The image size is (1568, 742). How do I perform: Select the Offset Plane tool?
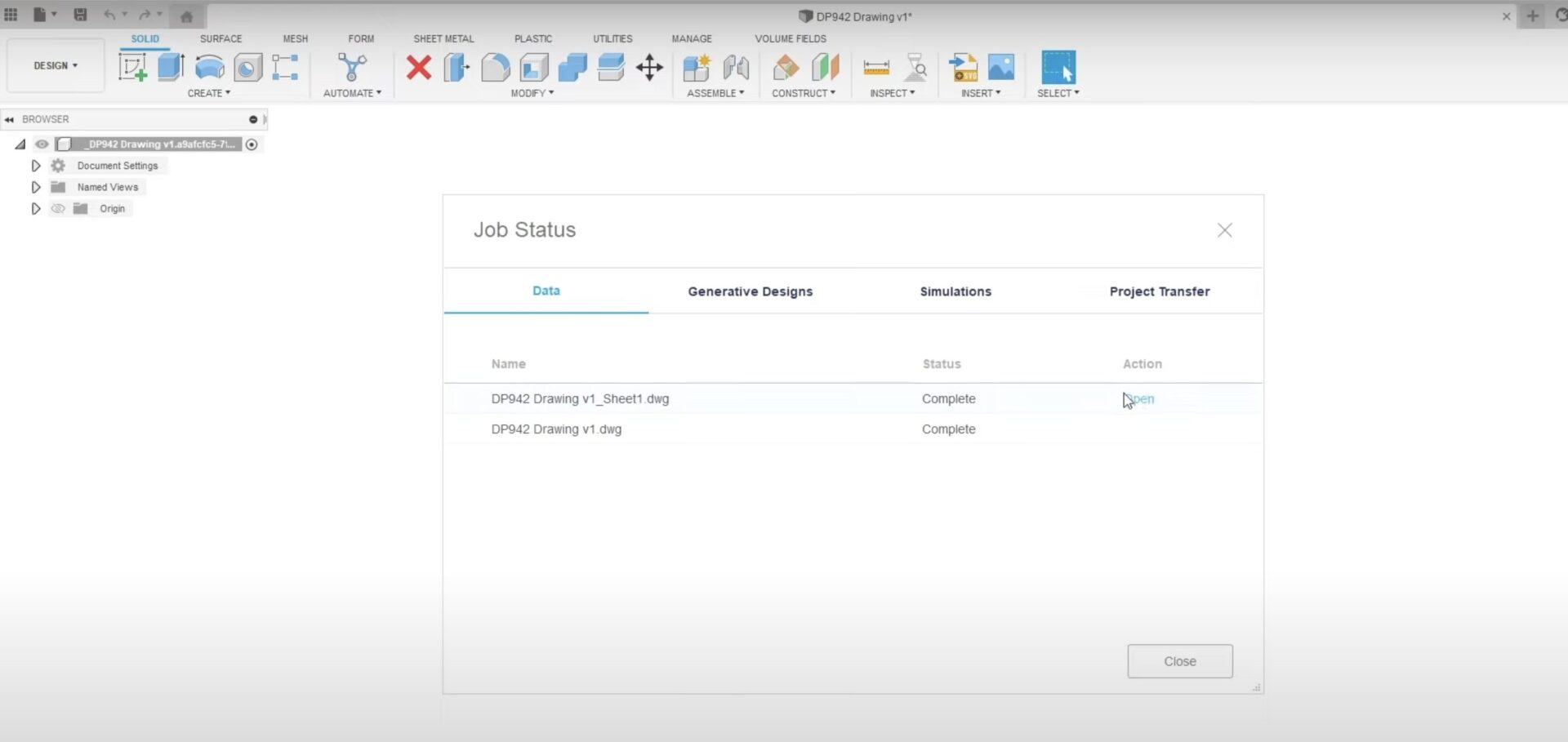786,67
